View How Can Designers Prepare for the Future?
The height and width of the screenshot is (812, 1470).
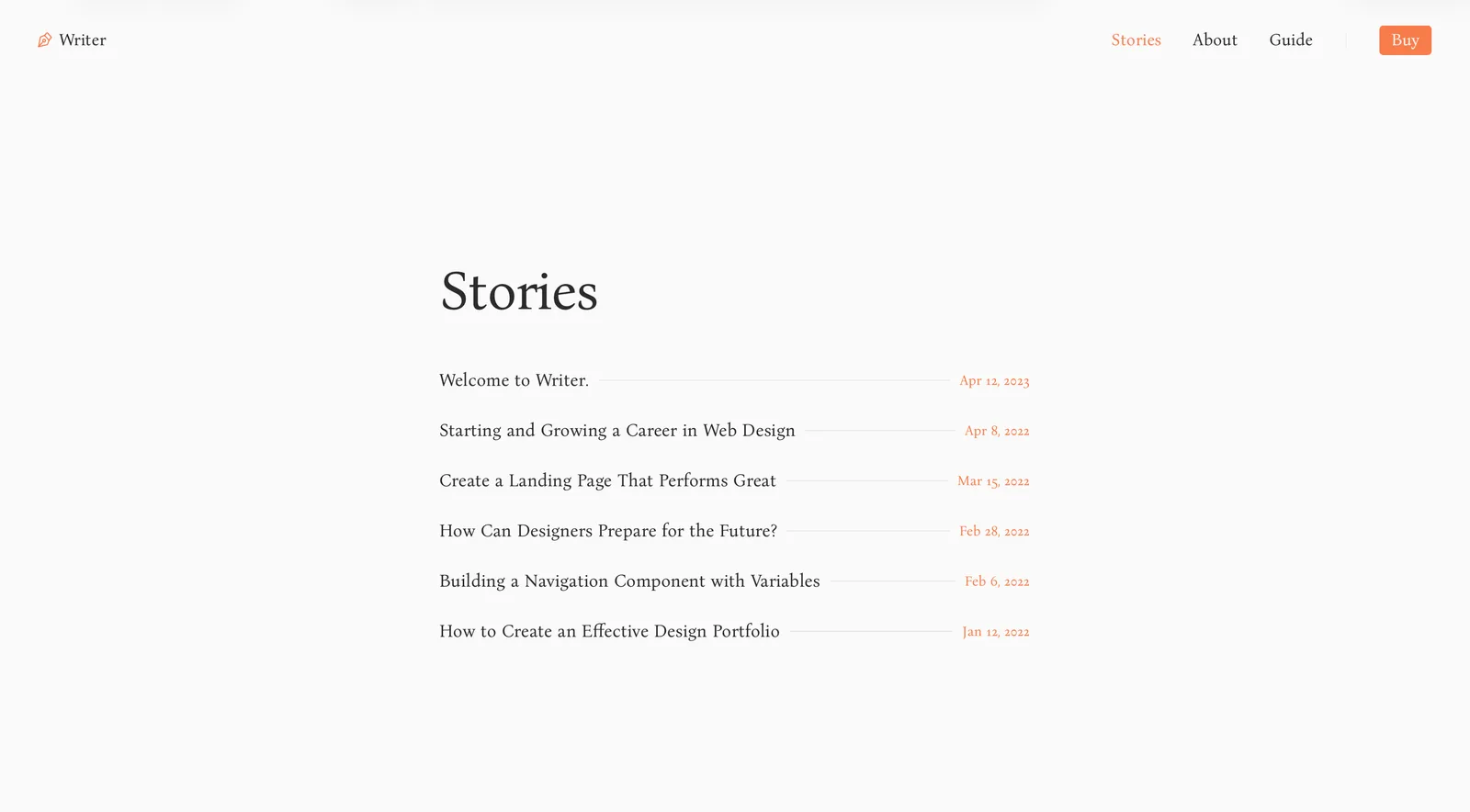click(x=607, y=531)
